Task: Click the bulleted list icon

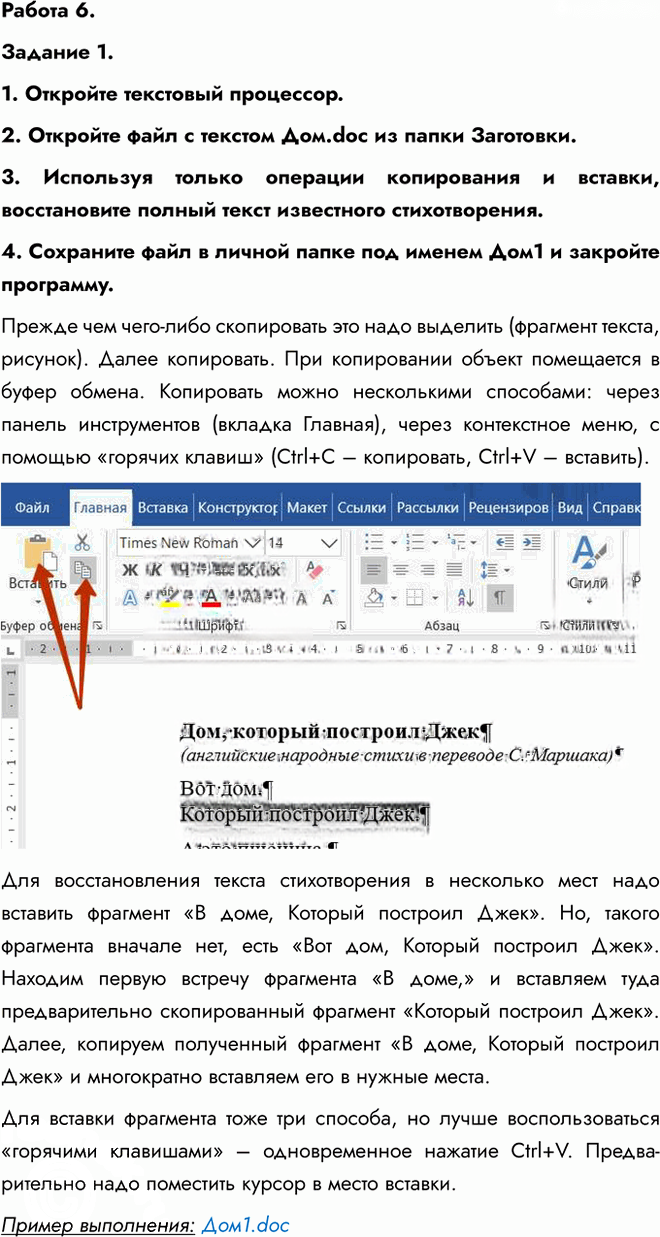Action: tap(375, 542)
